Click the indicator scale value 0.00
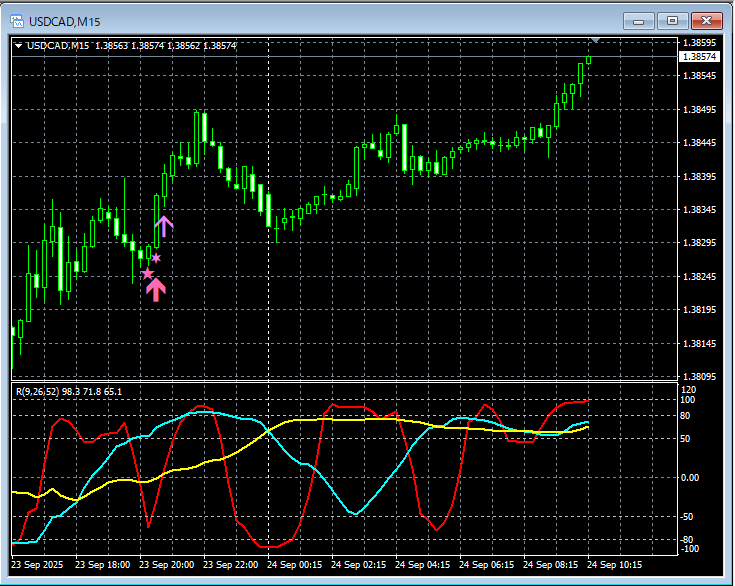 (x=690, y=478)
